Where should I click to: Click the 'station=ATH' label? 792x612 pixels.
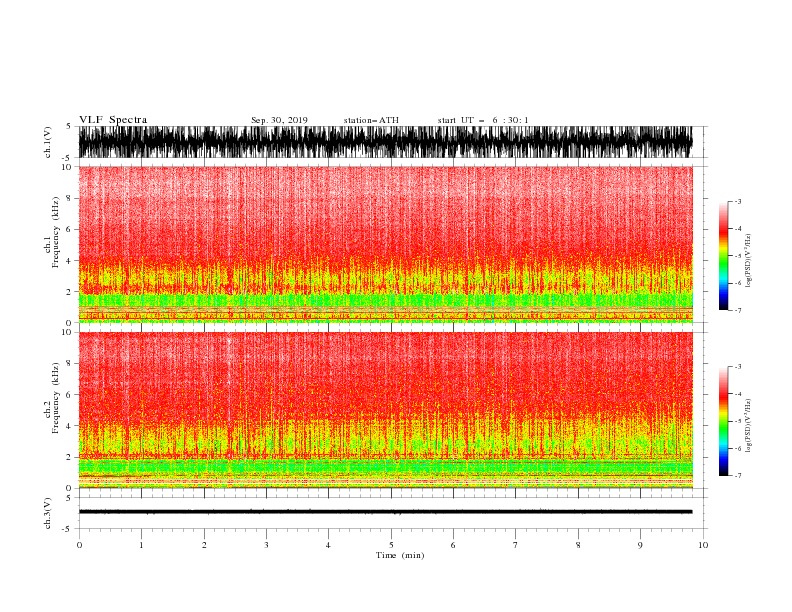371,120
